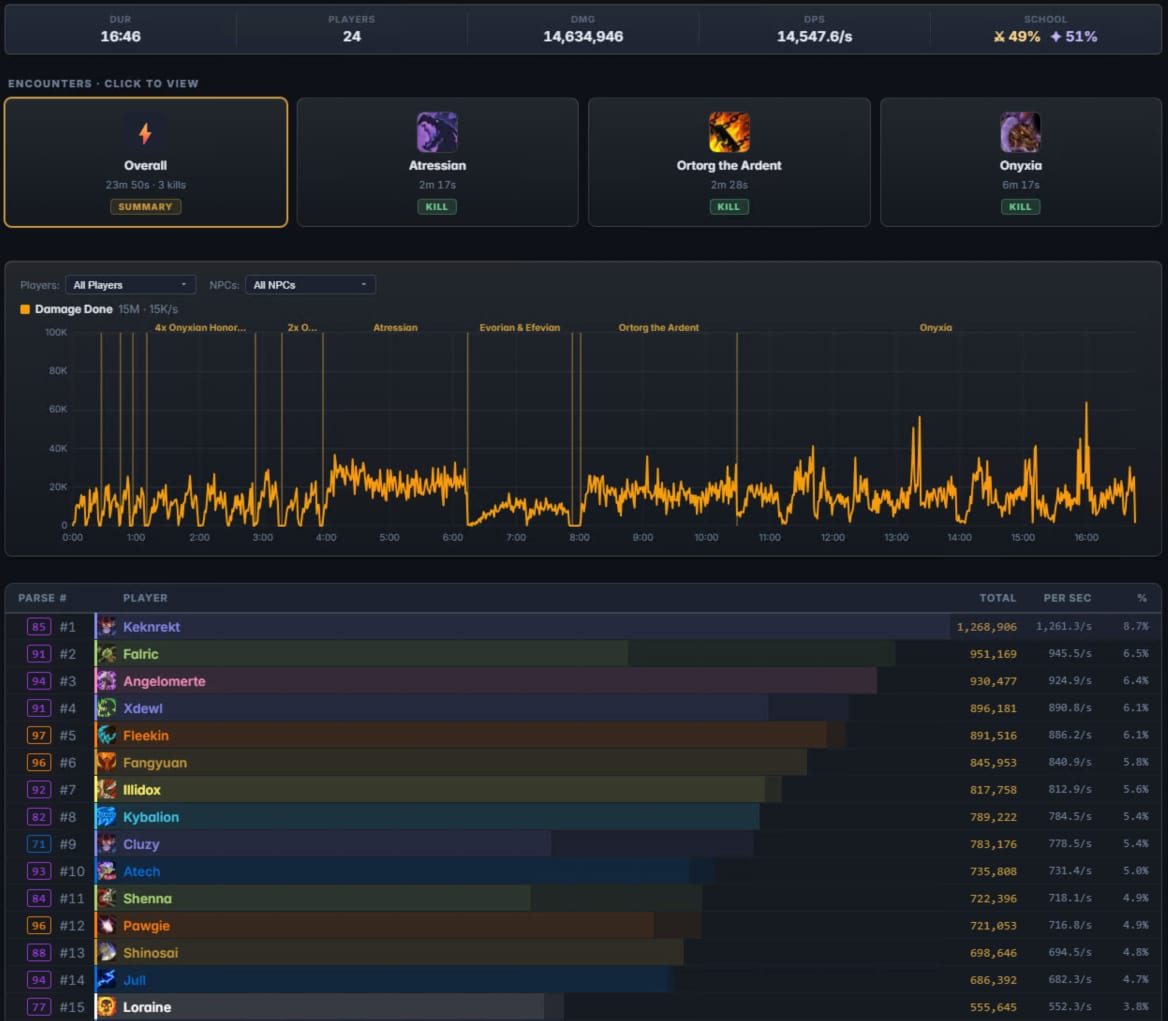Click Shenna's class icon

(x=107, y=899)
